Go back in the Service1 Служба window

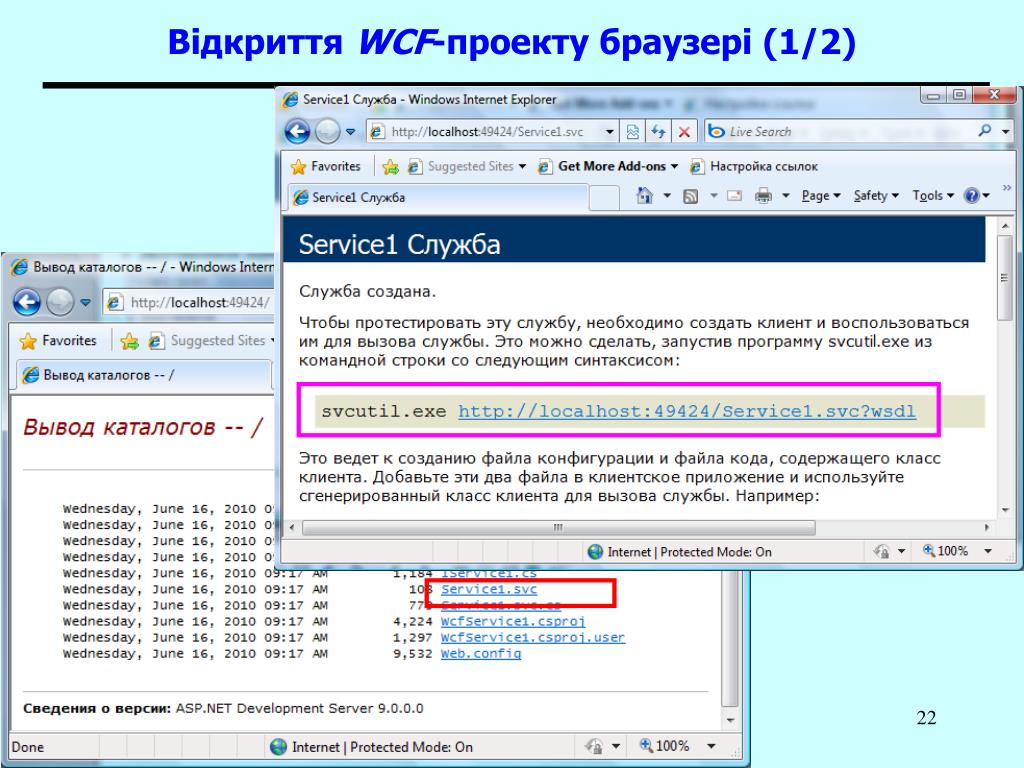pyautogui.click(x=297, y=131)
